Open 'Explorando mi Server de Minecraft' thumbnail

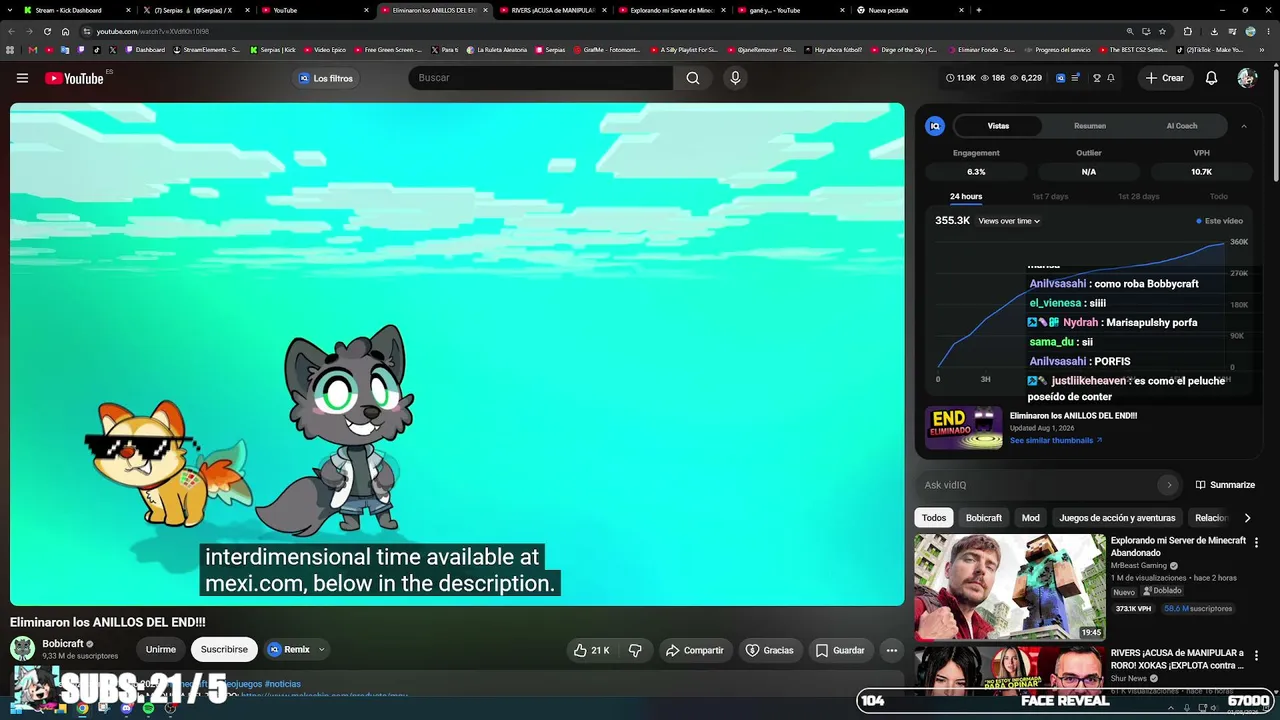click(x=1010, y=588)
